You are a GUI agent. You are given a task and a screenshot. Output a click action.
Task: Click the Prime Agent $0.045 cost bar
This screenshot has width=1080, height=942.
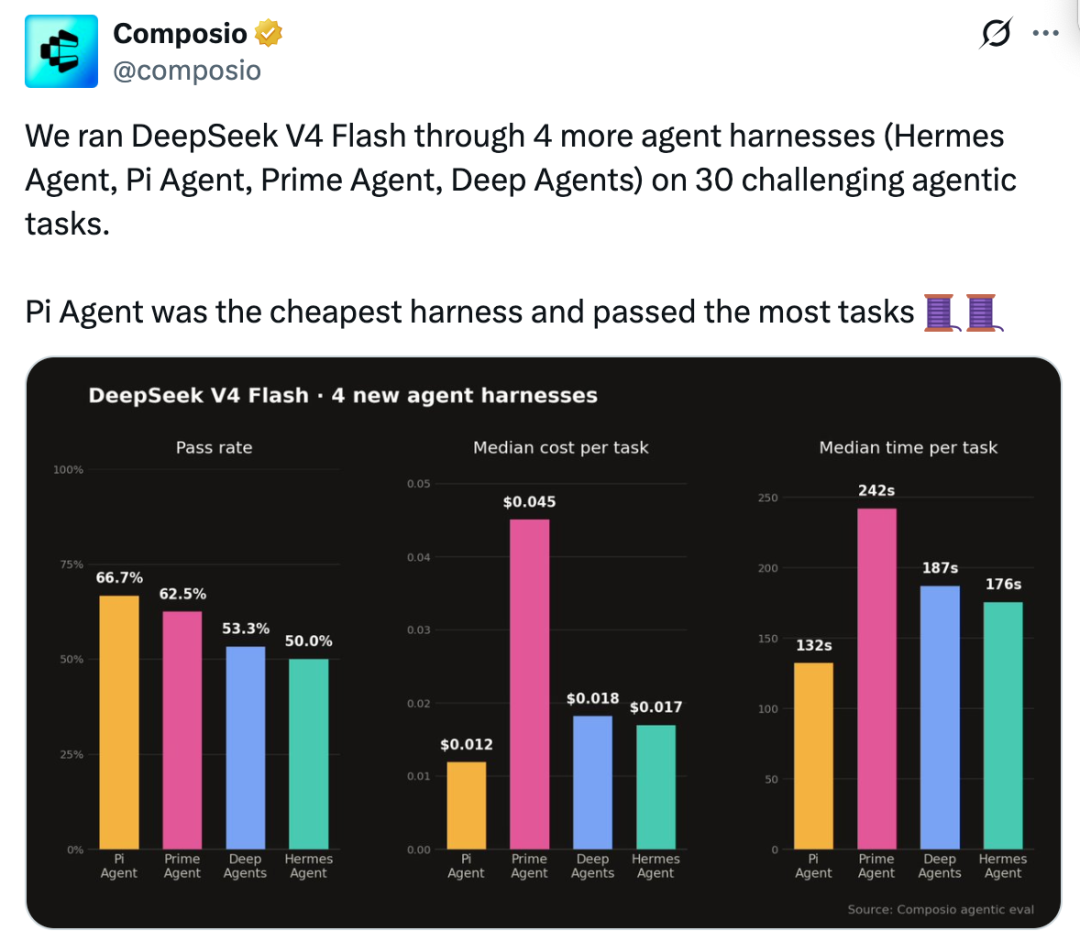pyautogui.click(x=530, y=684)
